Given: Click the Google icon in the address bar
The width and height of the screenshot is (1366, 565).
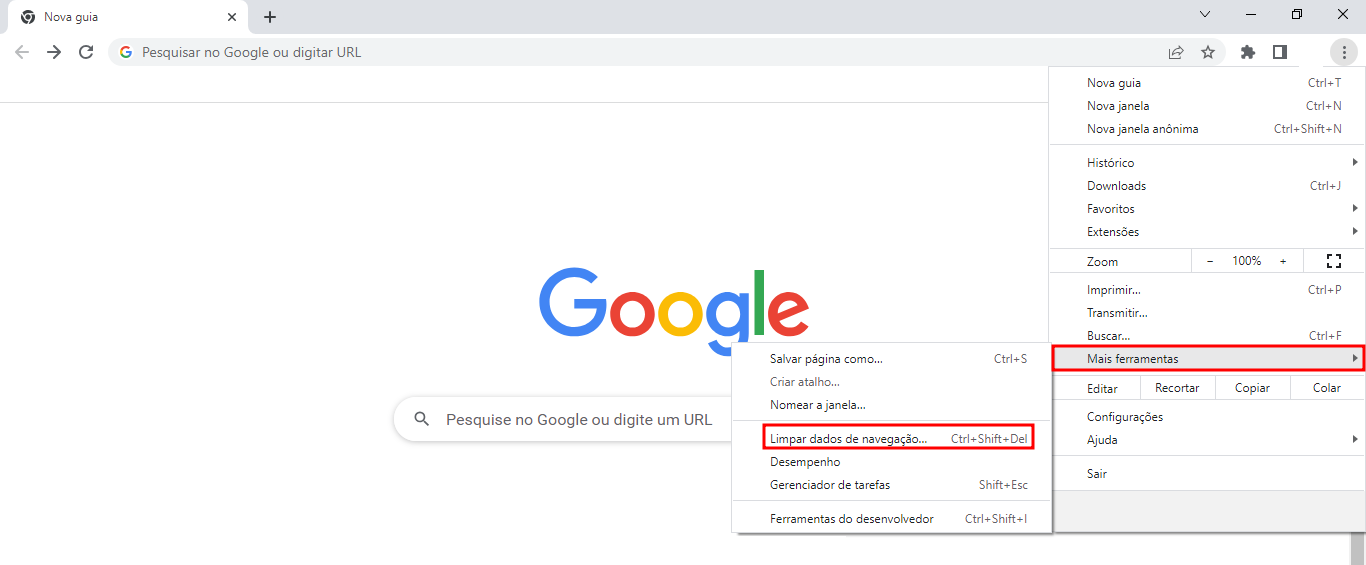Looking at the screenshot, I should (126, 52).
